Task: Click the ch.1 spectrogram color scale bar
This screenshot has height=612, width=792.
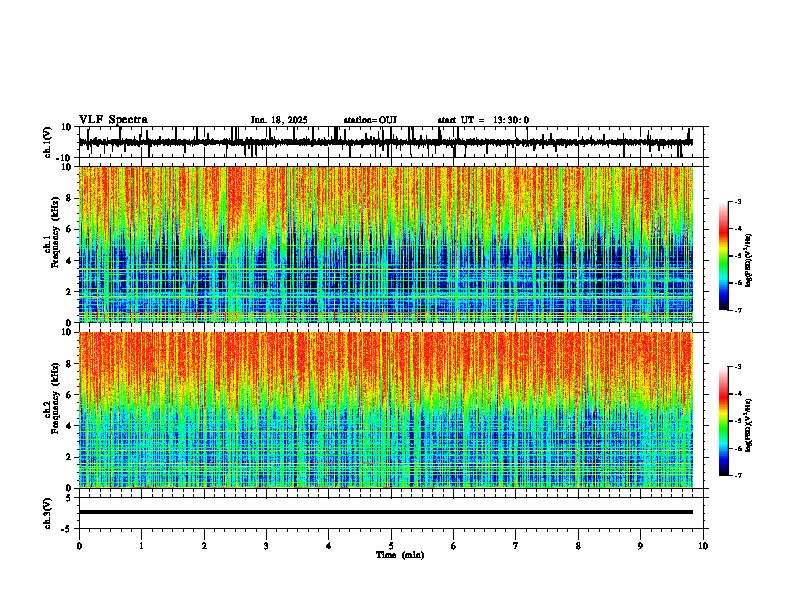Action: coord(724,256)
